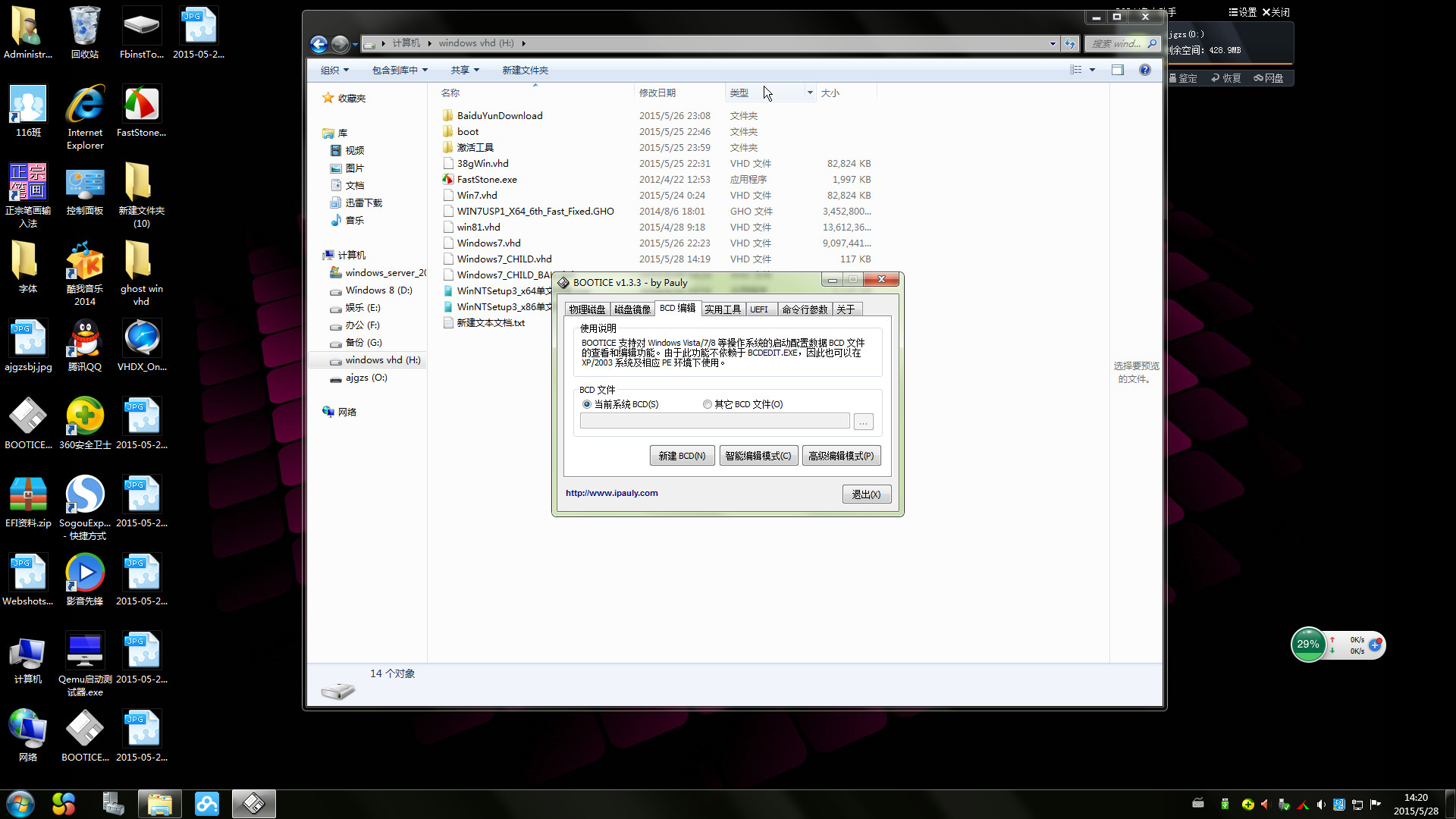Toggle the preview pane icon
Image resolution: width=1456 pixels, height=819 pixels.
[1117, 70]
